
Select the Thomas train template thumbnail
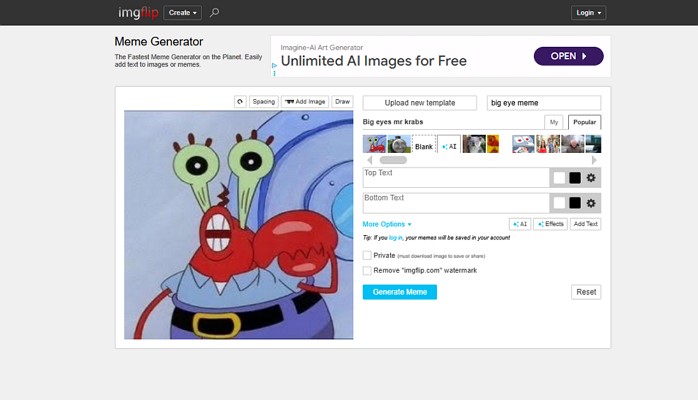[399, 144]
